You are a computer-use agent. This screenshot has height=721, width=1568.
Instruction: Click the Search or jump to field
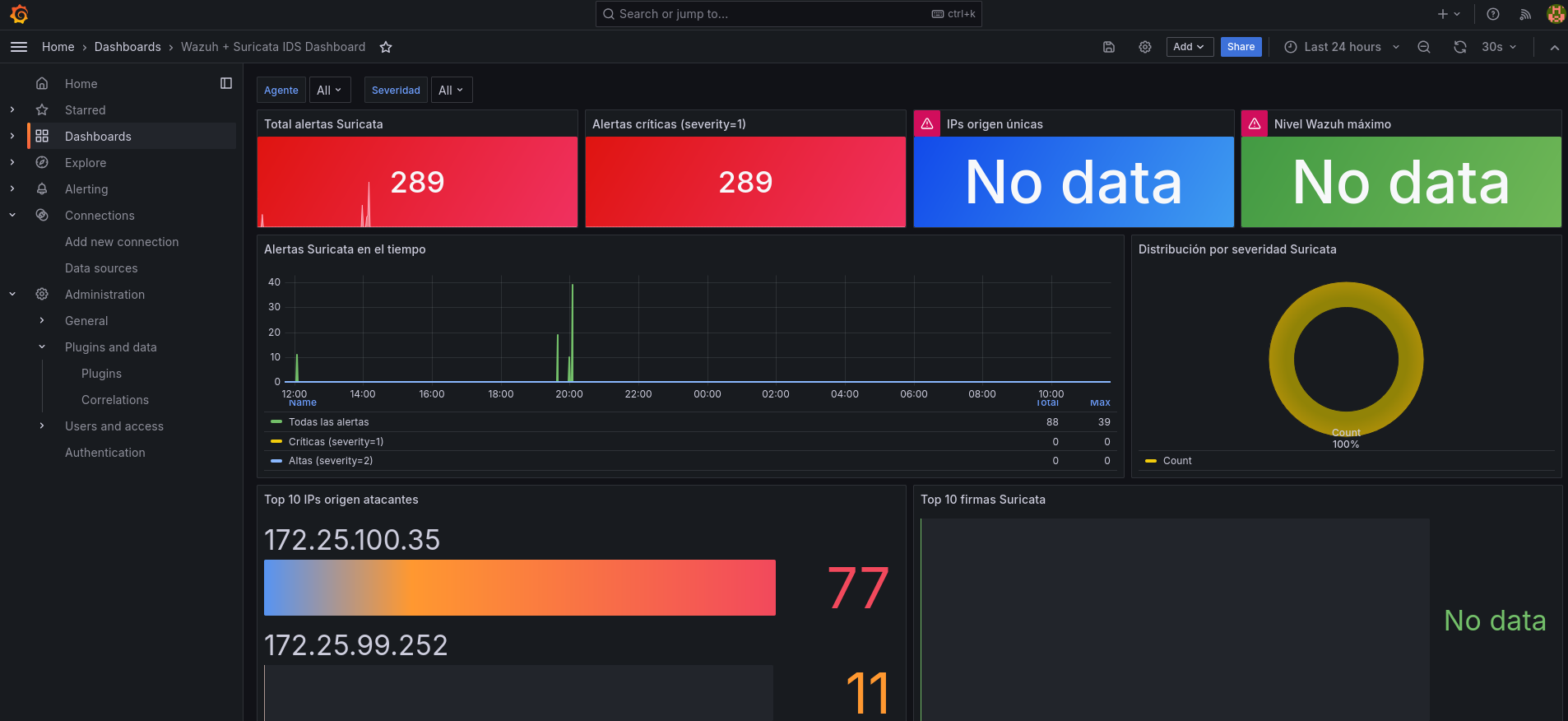coord(788,14)
